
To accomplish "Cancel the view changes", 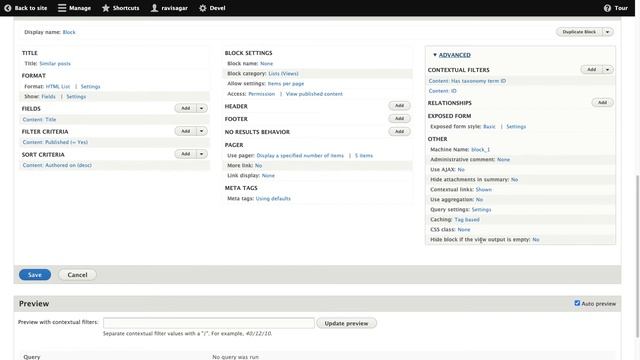I will pos(77,275).
